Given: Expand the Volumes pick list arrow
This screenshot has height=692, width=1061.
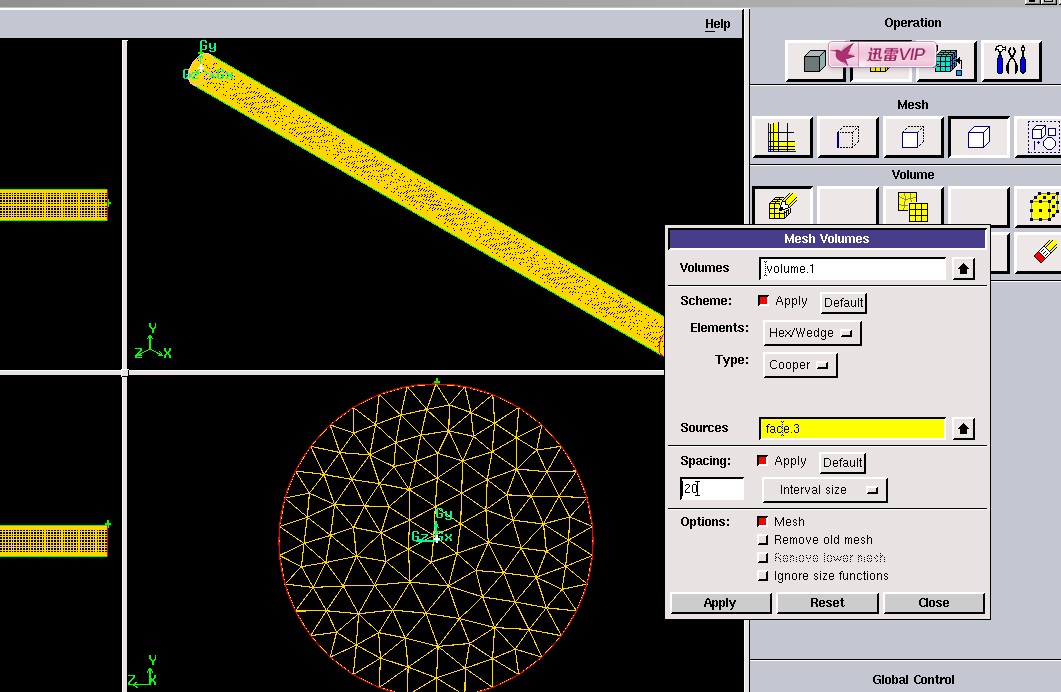Looking at the screenshot, I should click(x=963, y=269).
